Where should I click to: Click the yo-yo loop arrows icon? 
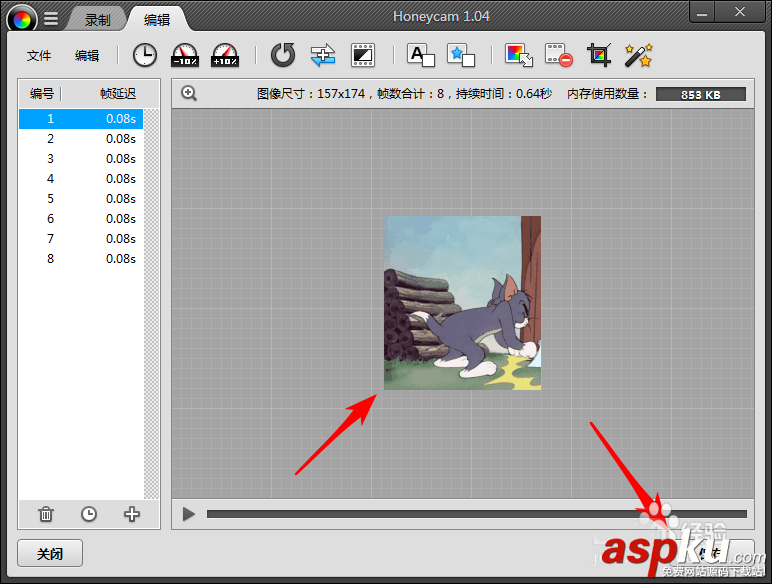coord(323,55)
